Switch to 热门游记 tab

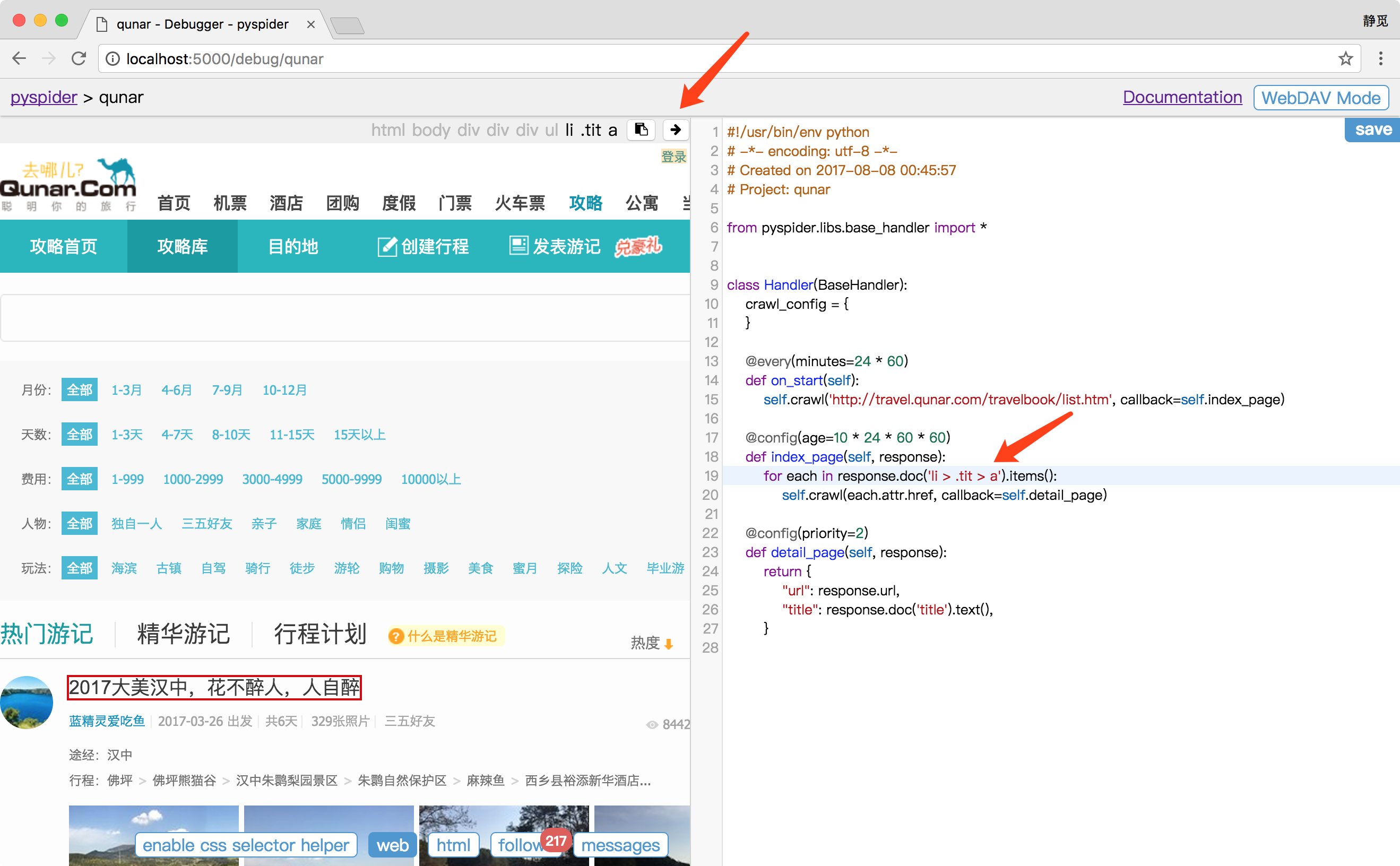click(47, 634)
